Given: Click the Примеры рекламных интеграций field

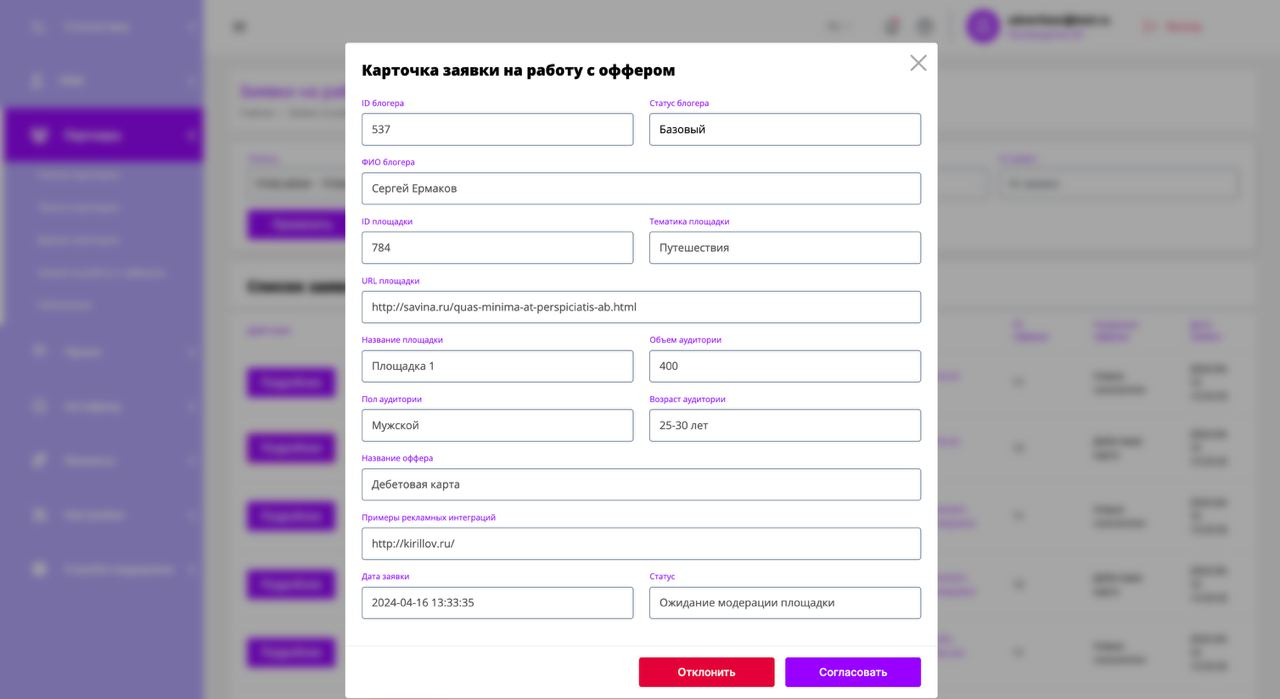Looking at the screenshot, I should click(x=640, y=544).
